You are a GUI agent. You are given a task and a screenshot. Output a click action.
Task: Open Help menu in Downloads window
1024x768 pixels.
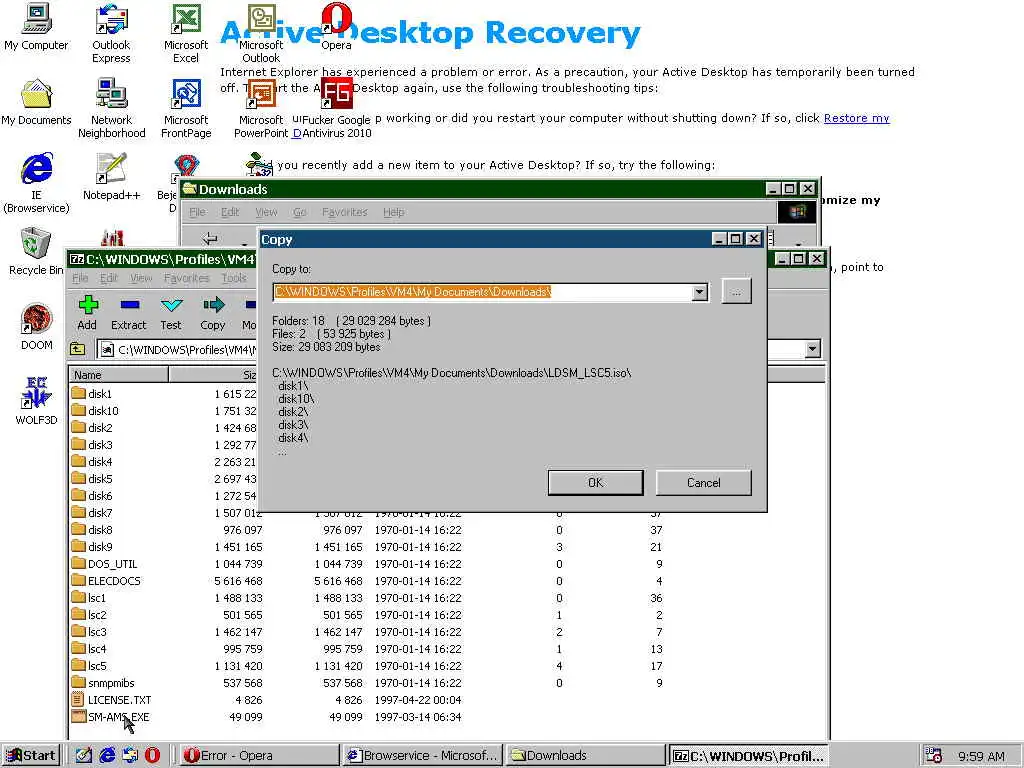(x=393, y=212)
